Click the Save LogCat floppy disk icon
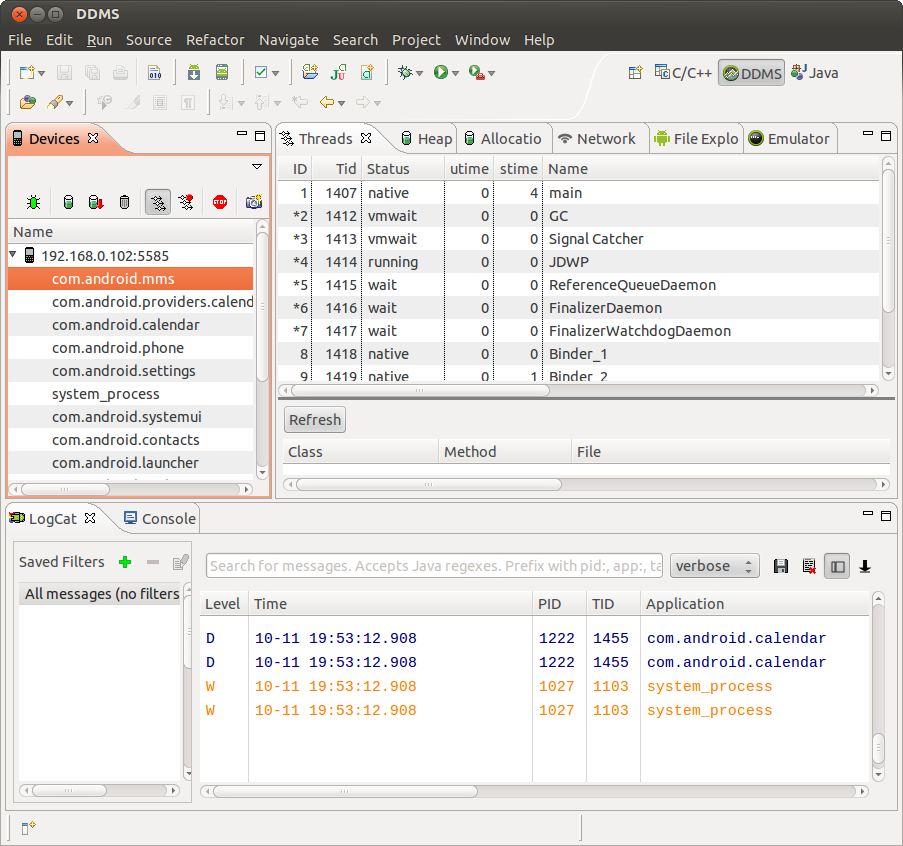 click(x=781, y=566)
